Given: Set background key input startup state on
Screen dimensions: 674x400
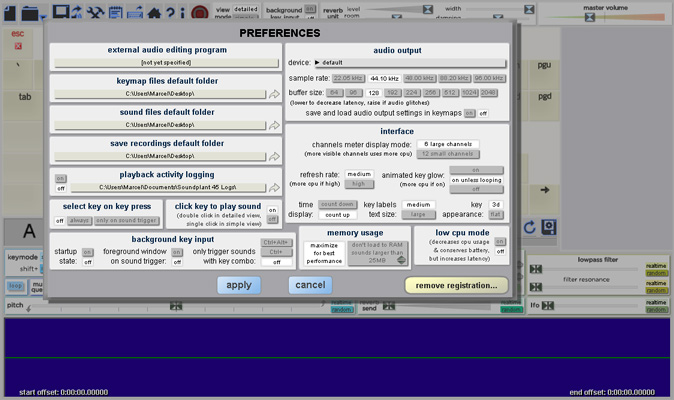Looking at the screenshot, I should point(88,252).
